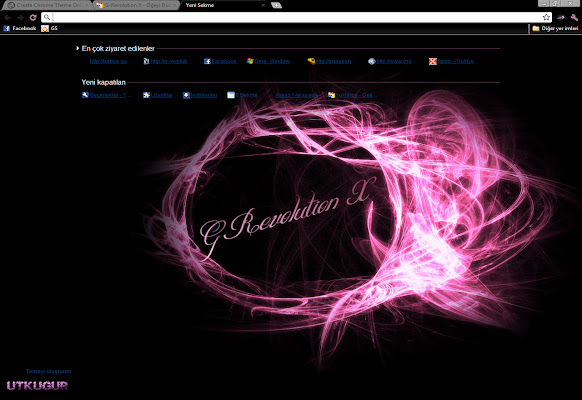Click the search magnifier in the address bar

(47, 17)
